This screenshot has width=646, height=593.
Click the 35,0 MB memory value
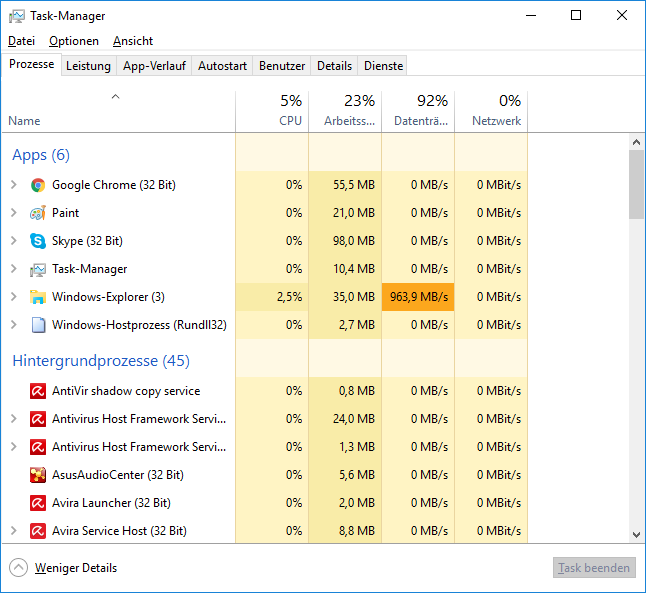pyautogui.click(x=354, y=297)
